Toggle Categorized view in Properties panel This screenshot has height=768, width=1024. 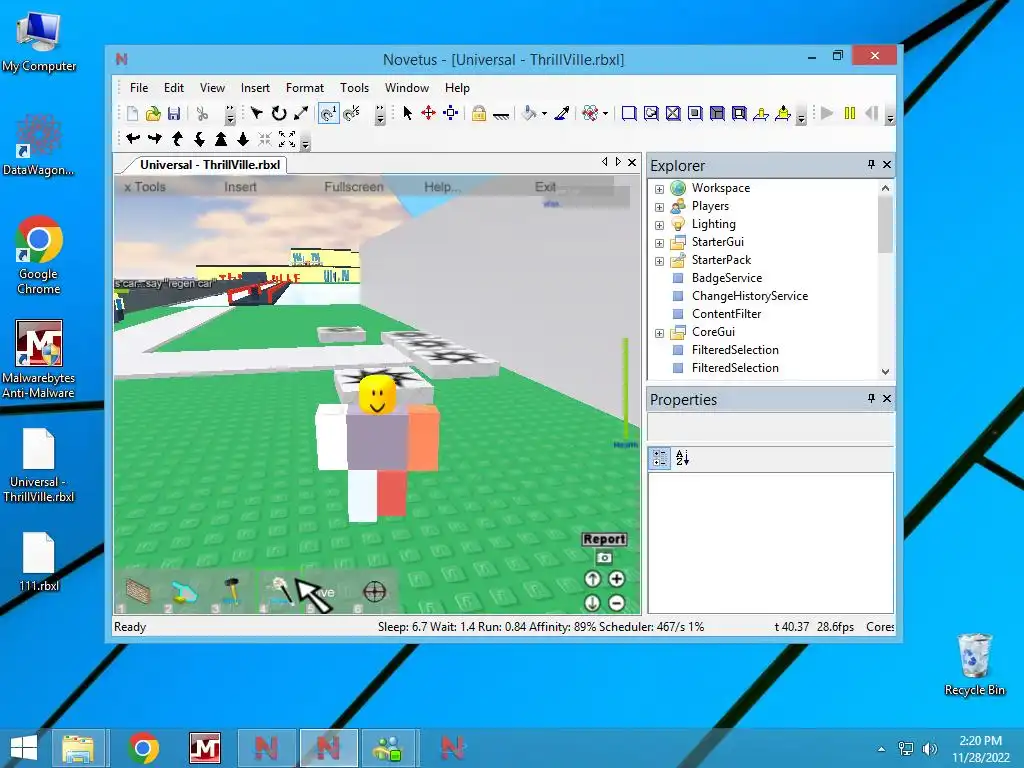(x=660, y=458)
